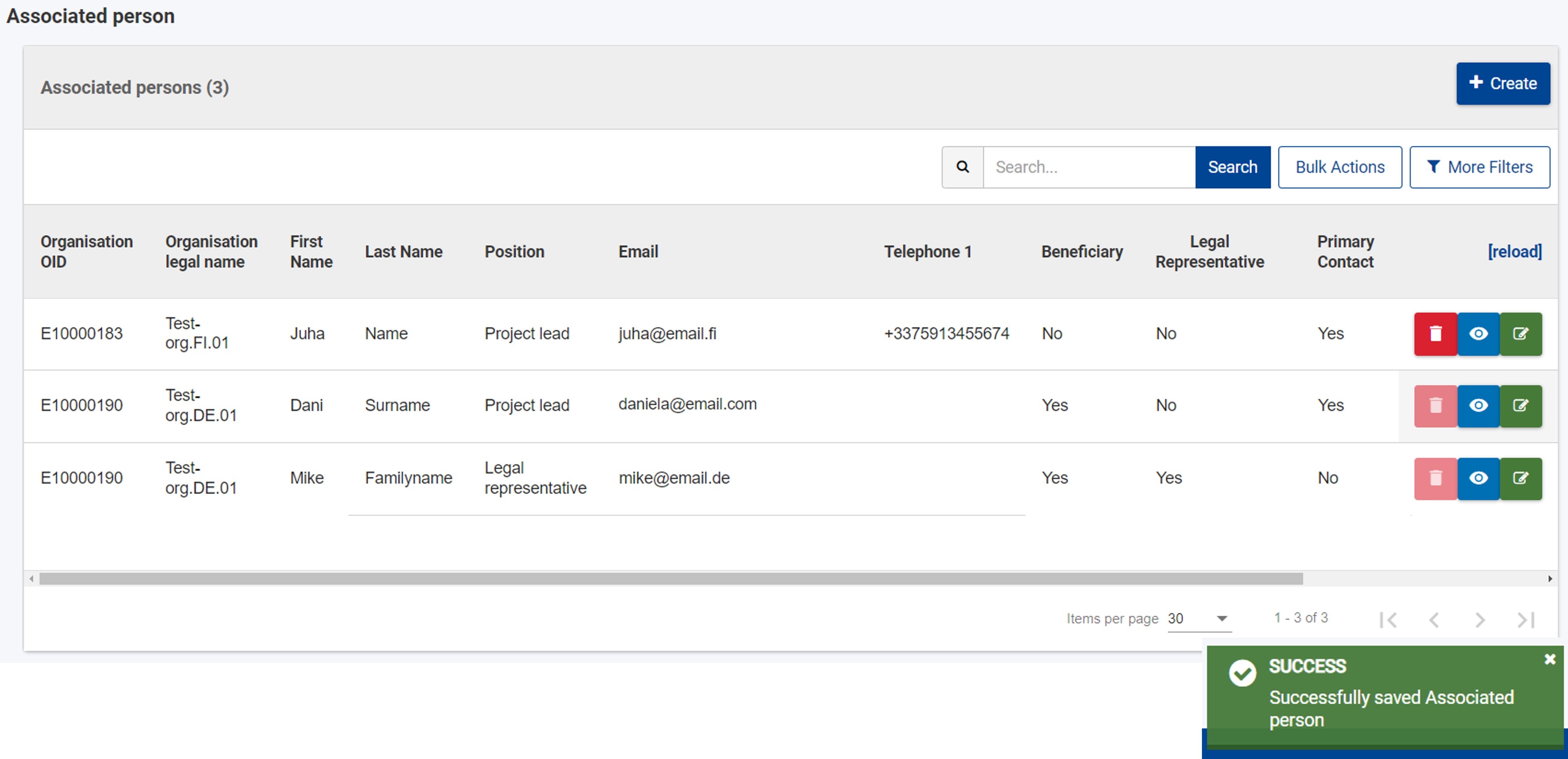View details of Juha Name record
Viewport: 1568px width, 759px height.
(1478, 333)
